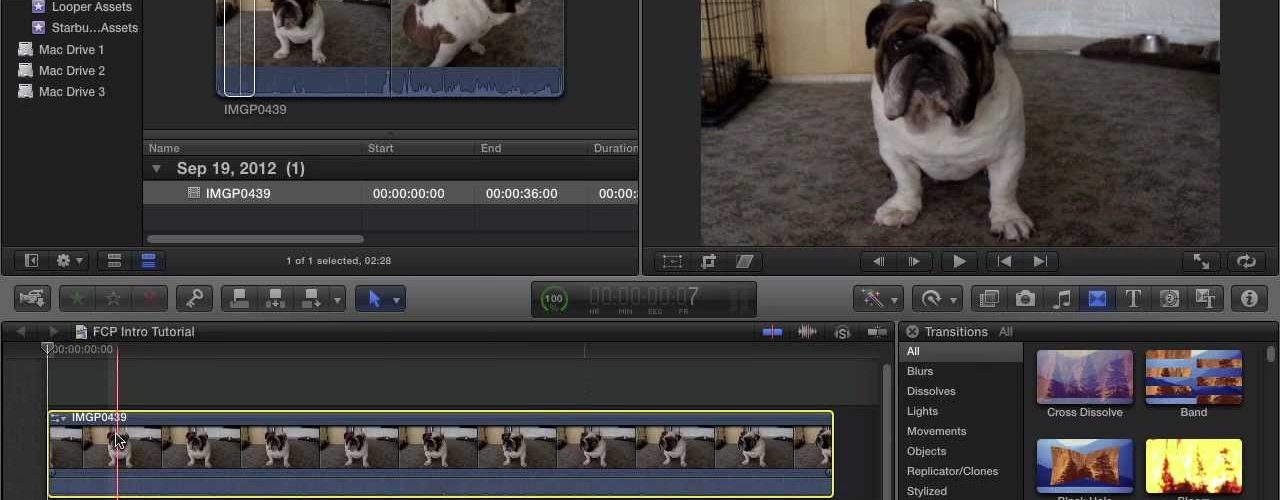Step back one frame in the viewer
Viewport: 1280px width, 500px height.
(x=879, y=261)
